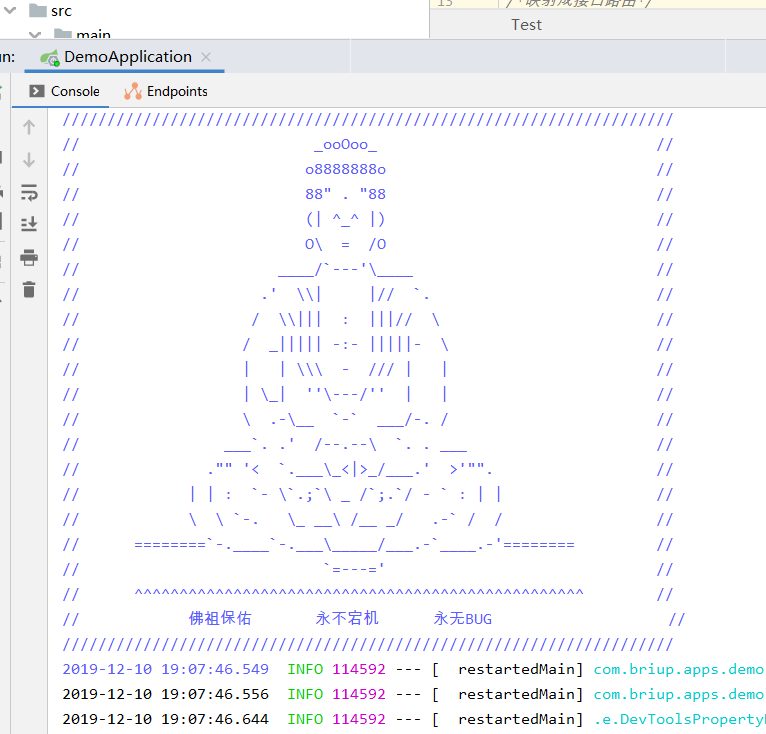766x734 pixels.
Task: Select the src folder in project tree
Action: (50, 10)
